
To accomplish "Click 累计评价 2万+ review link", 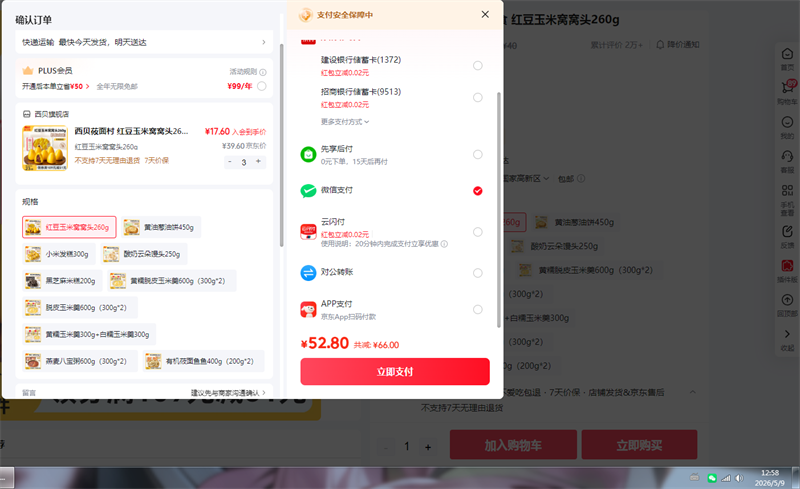I will [x=617, y=45].
